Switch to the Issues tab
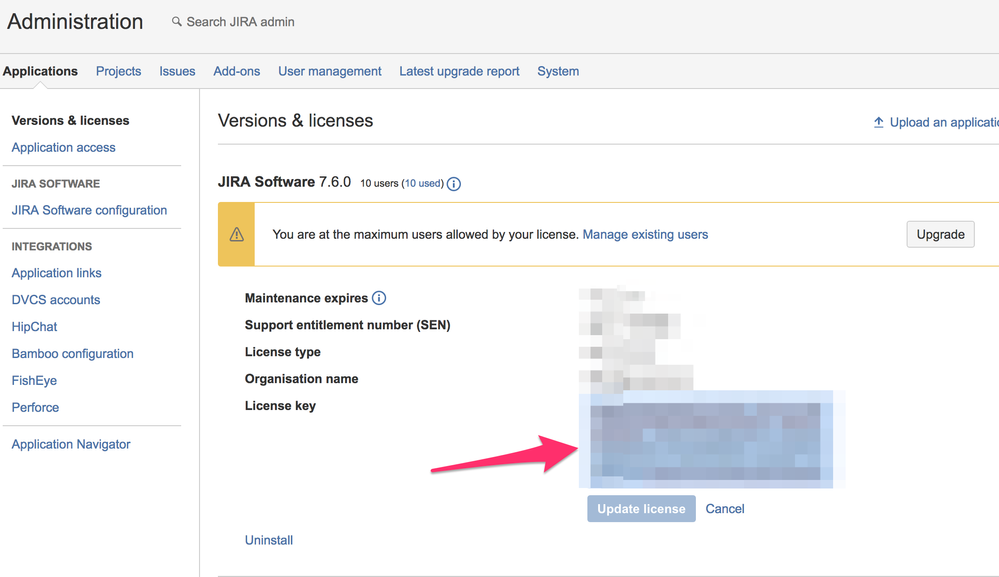999x577 pixels. [177, 71]
